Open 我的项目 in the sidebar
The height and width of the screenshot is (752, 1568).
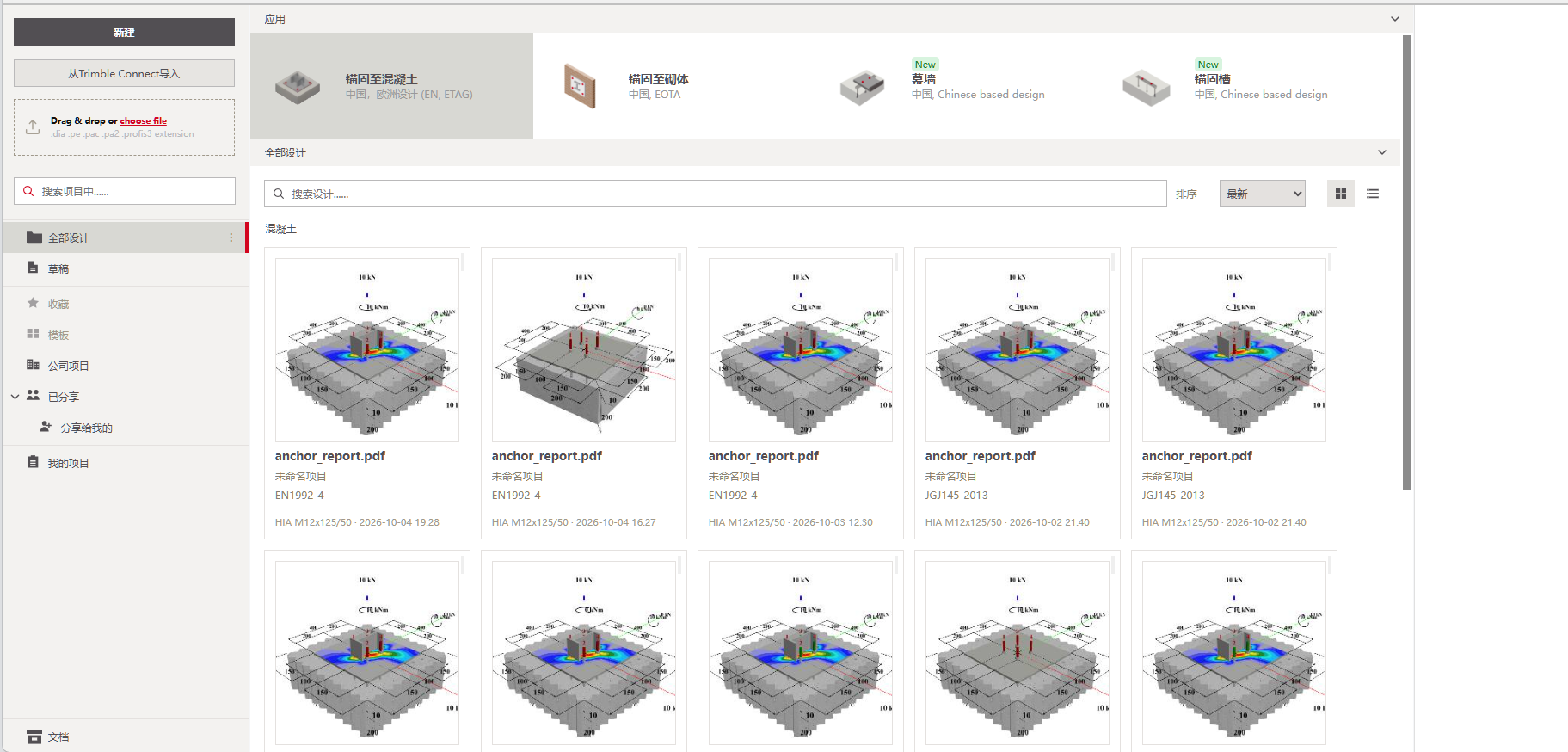125,463
